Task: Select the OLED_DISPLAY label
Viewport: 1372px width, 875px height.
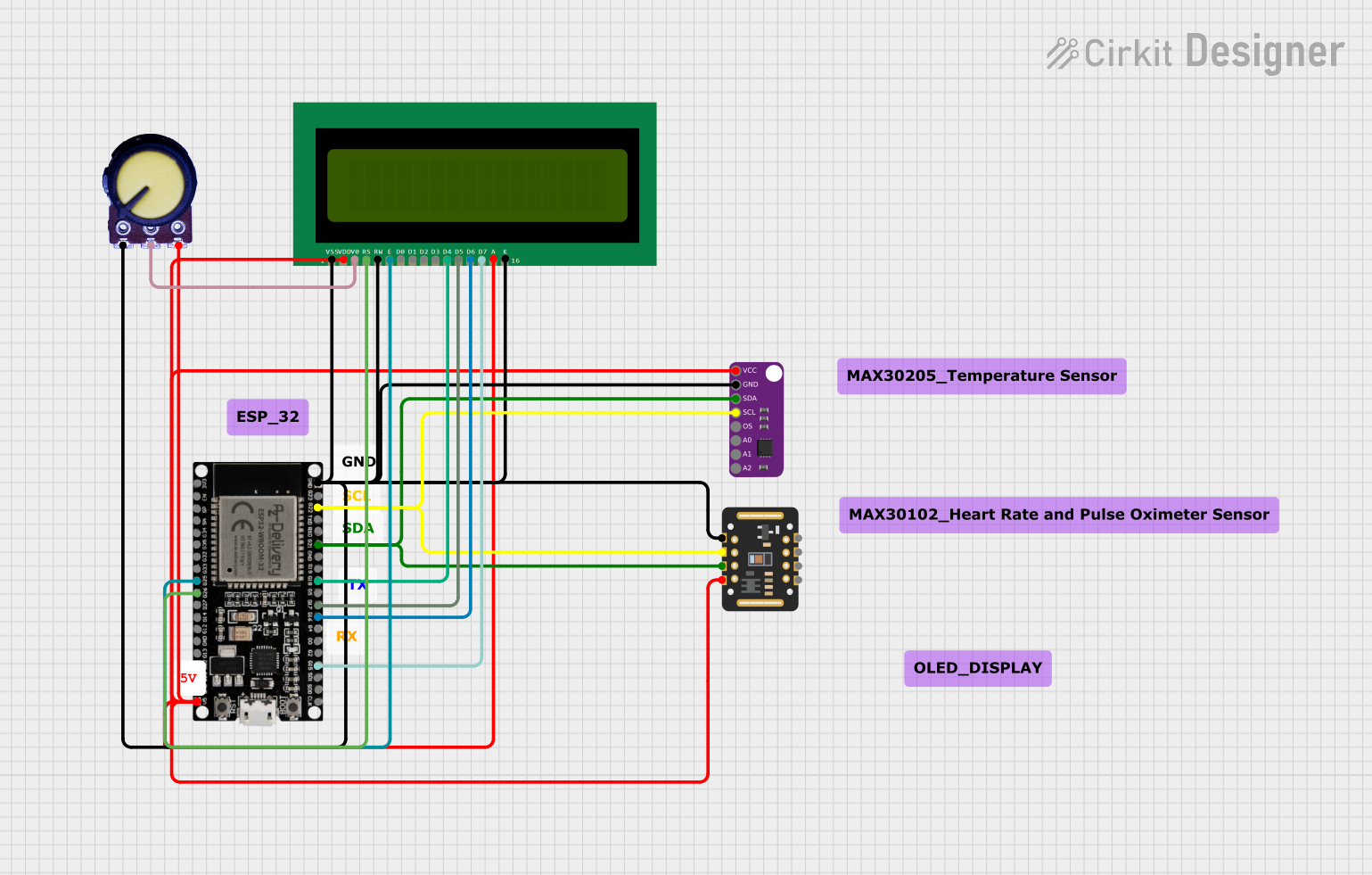Action: click(978, 668)
